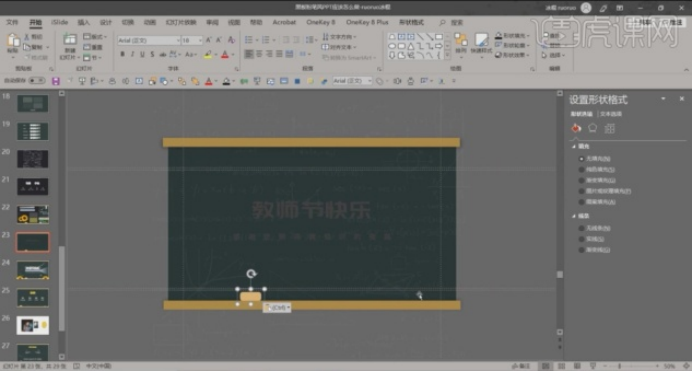692x371 pixels.
Task: Click the rotate handle of selected shape
Action: (251, 274)
